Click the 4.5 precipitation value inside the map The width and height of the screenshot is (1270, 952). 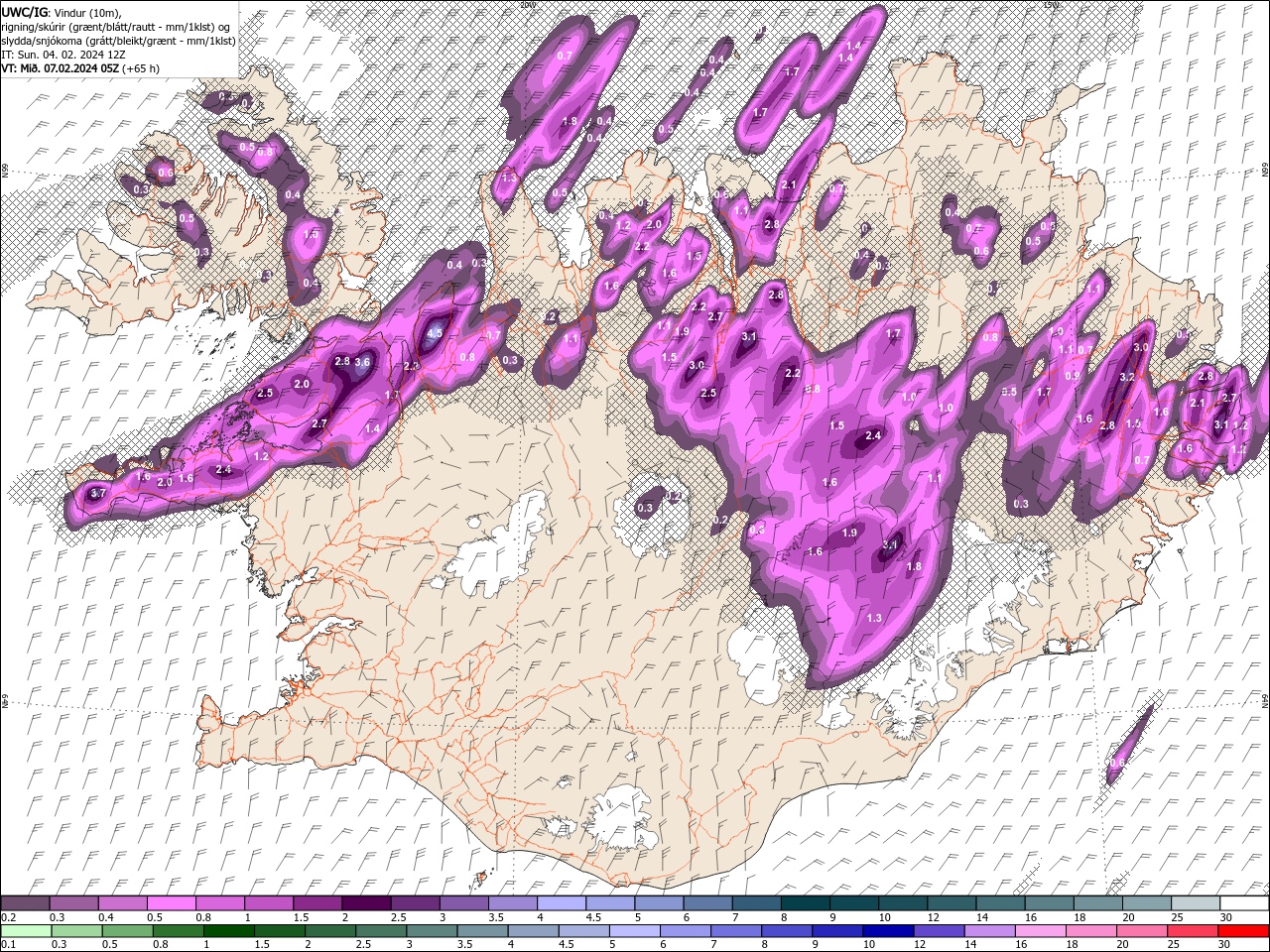click(x=434, y=333)
